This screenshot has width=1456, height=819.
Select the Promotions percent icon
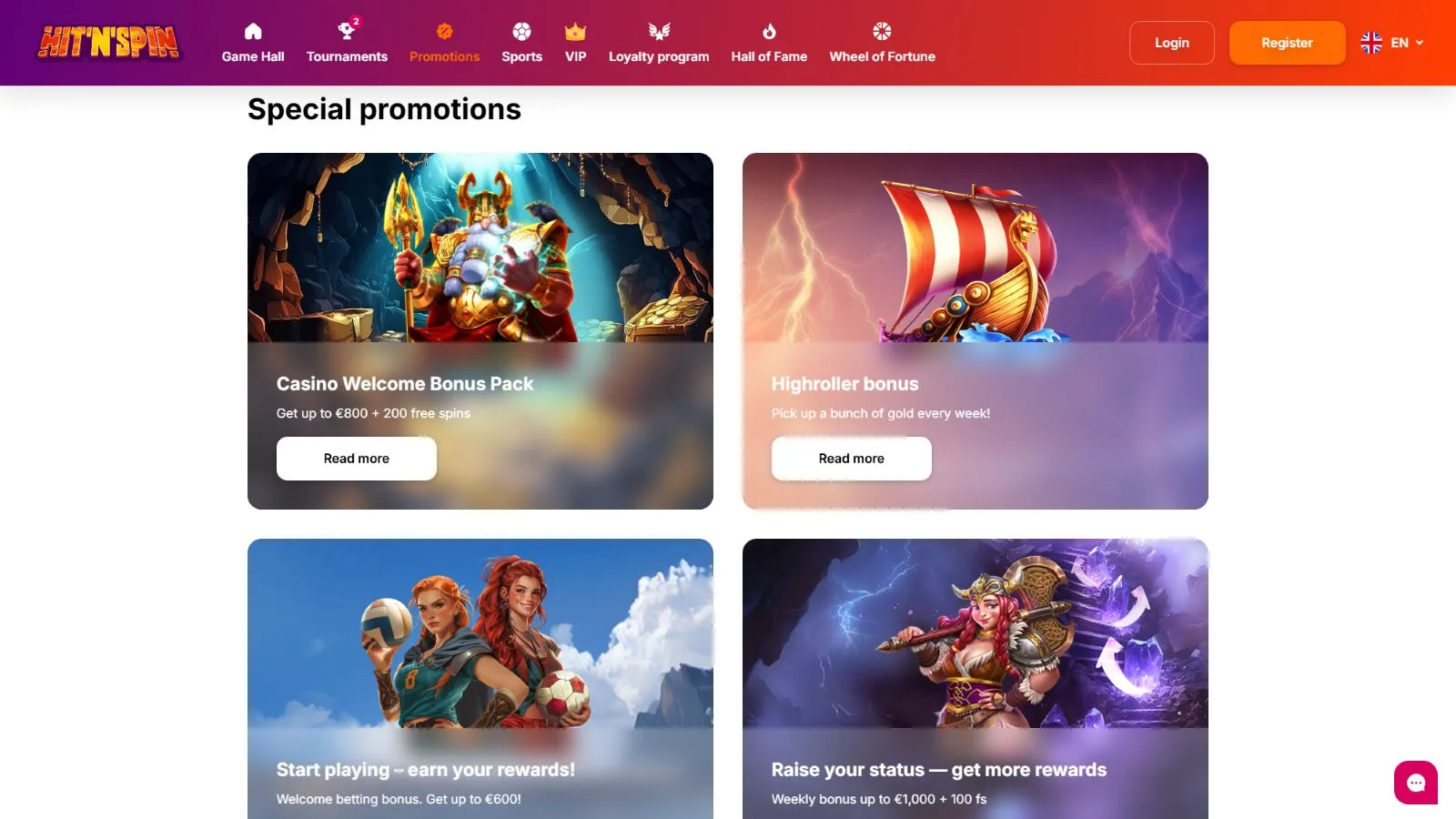point(444,32)
